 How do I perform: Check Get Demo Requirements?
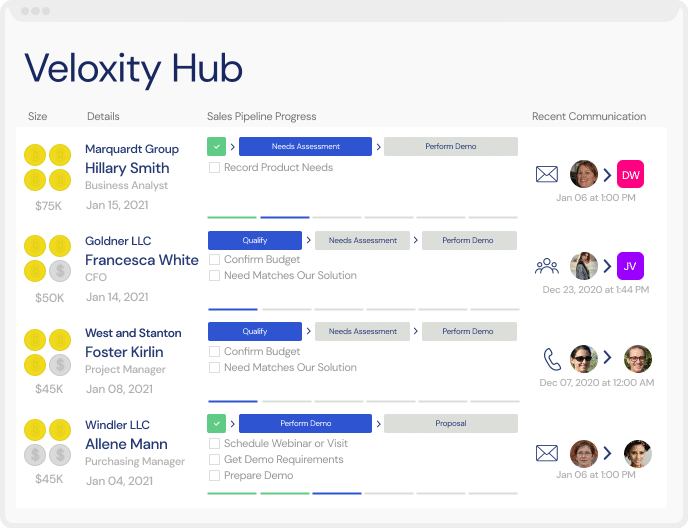coord(214,460)
